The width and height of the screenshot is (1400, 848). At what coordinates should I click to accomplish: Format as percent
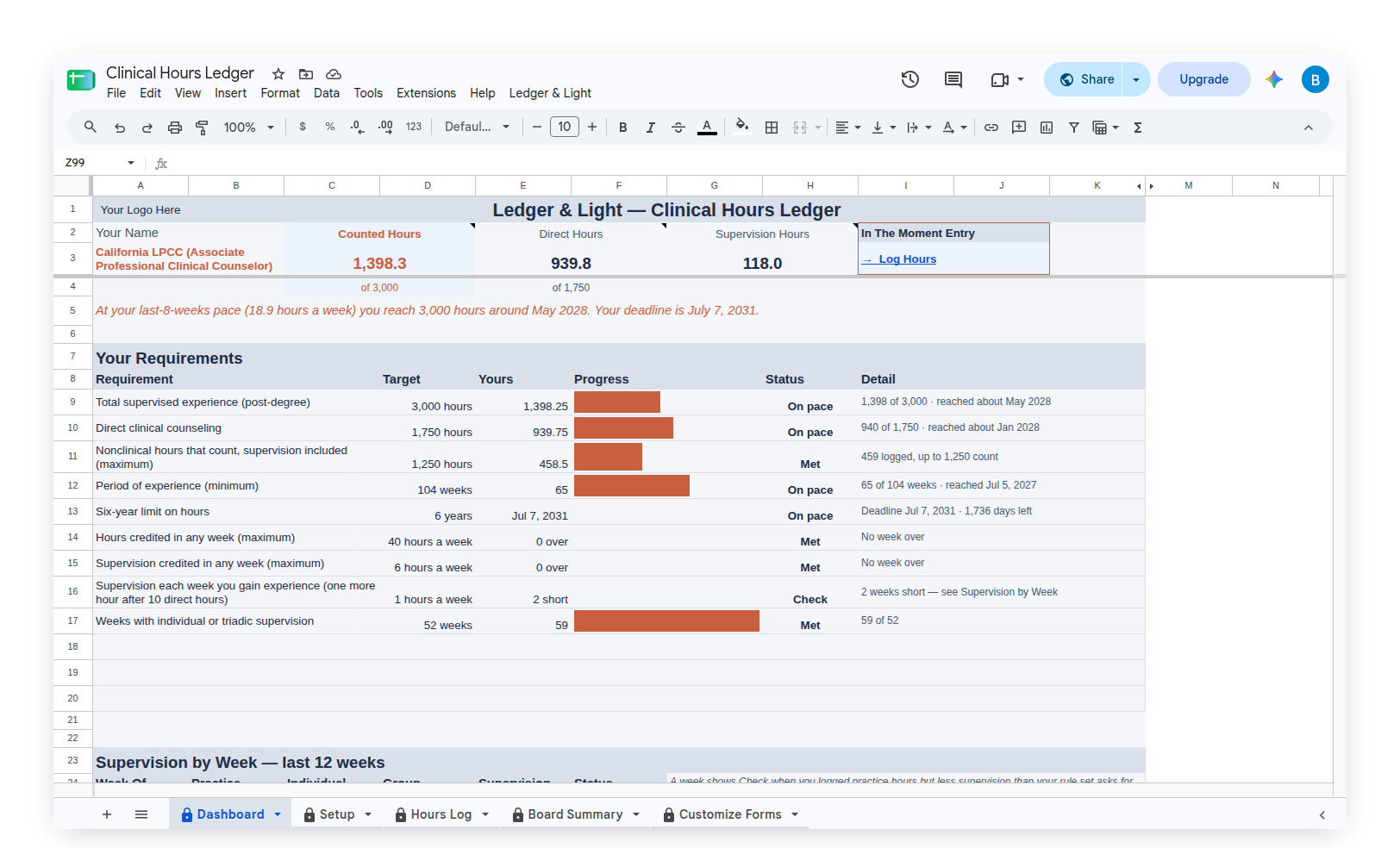330,128
